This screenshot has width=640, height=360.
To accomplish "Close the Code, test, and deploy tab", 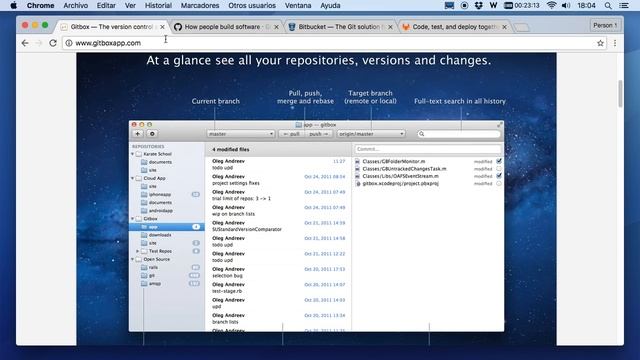I will click(x=504, y=27).
